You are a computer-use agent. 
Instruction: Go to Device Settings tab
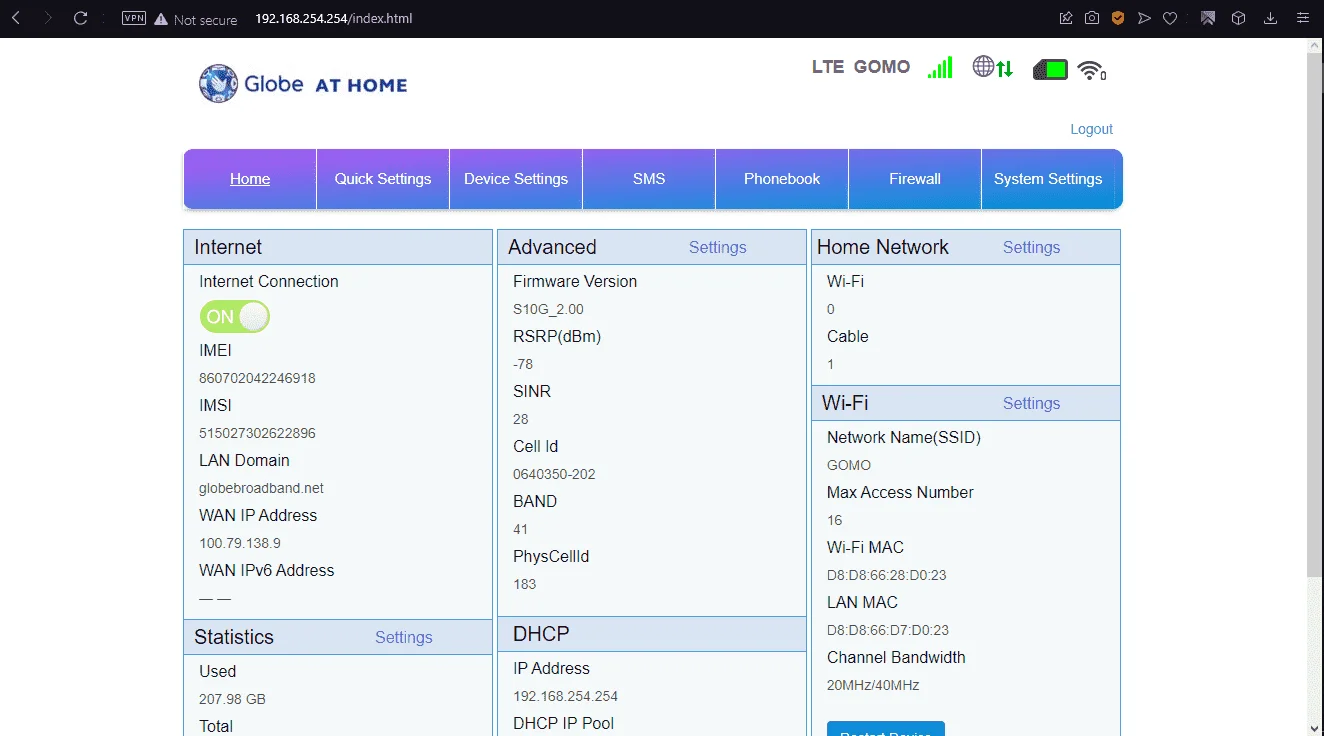pyautogui.click(x=516, y=179)
